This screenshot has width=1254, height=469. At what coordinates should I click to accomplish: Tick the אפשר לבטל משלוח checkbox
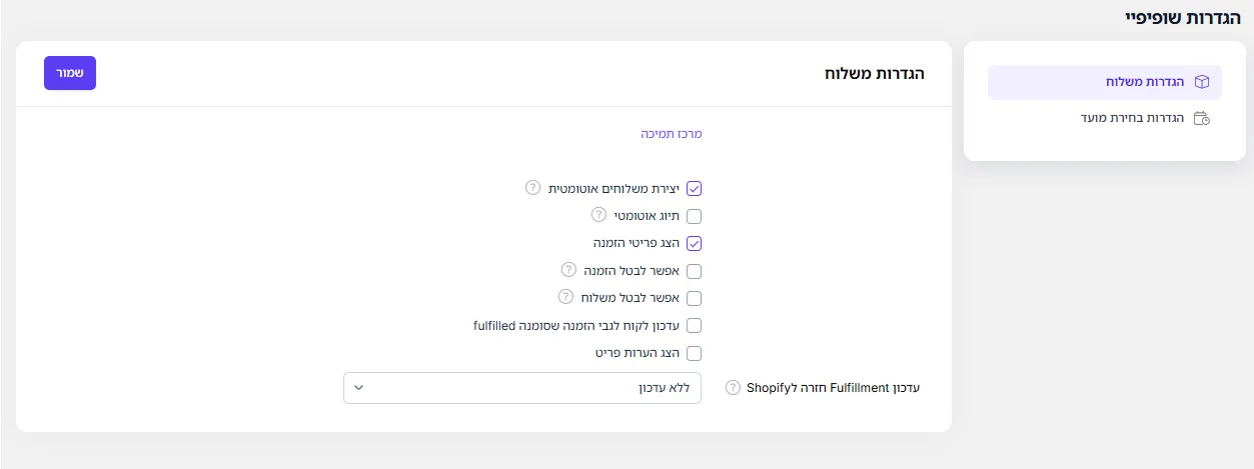tap(694, 298)
